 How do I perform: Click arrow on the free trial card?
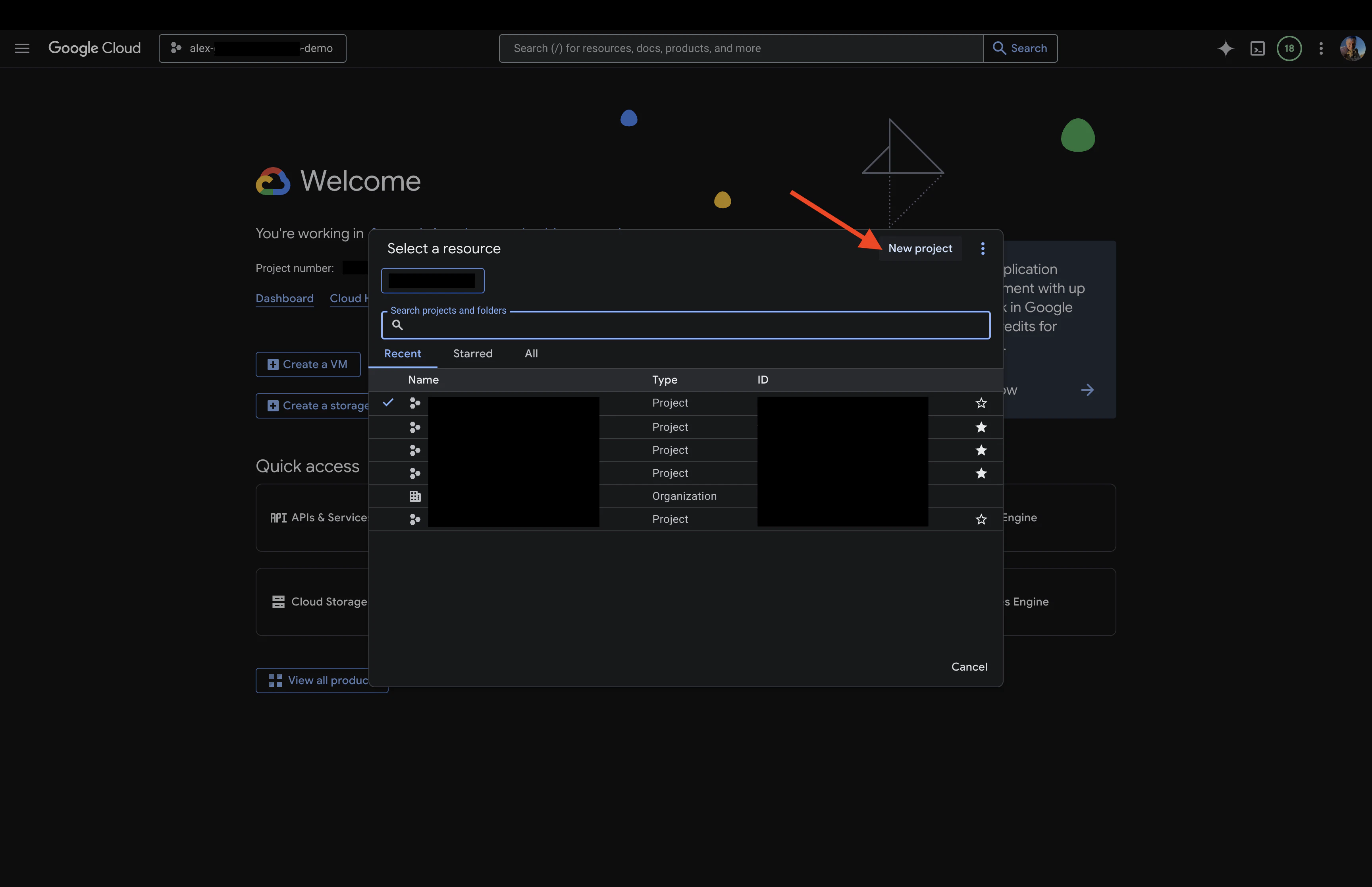coord(1087,390)
